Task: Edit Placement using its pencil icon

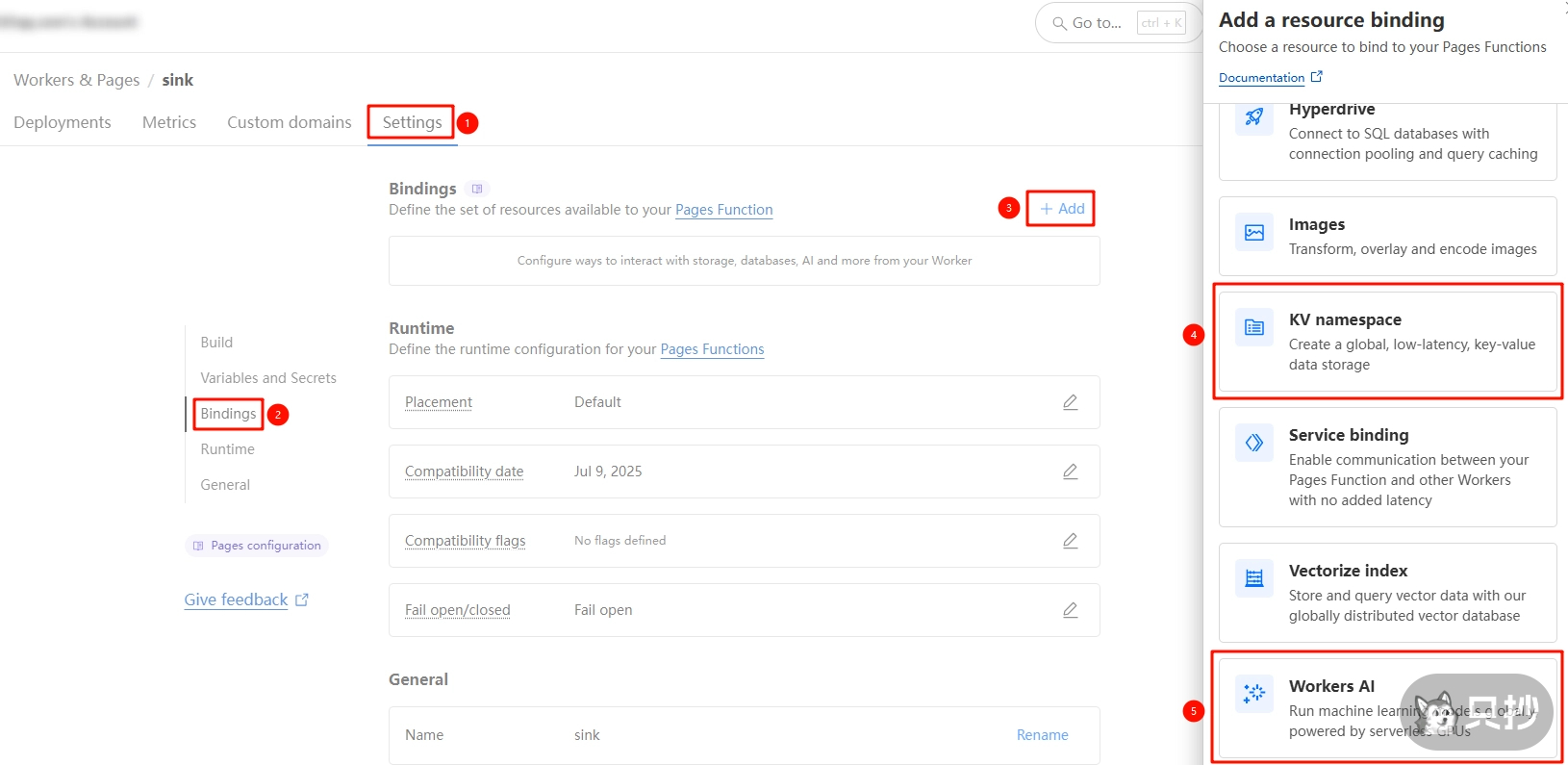Action: tap(1070, 402)
